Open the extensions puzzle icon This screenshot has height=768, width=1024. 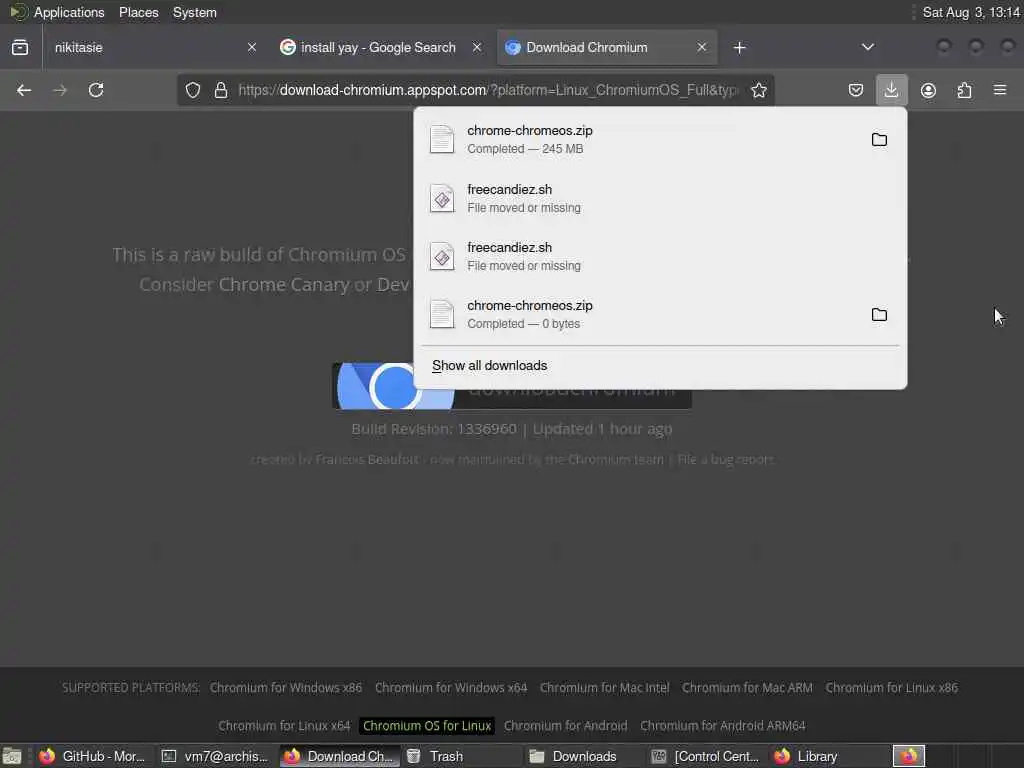[x=964, y=90]
